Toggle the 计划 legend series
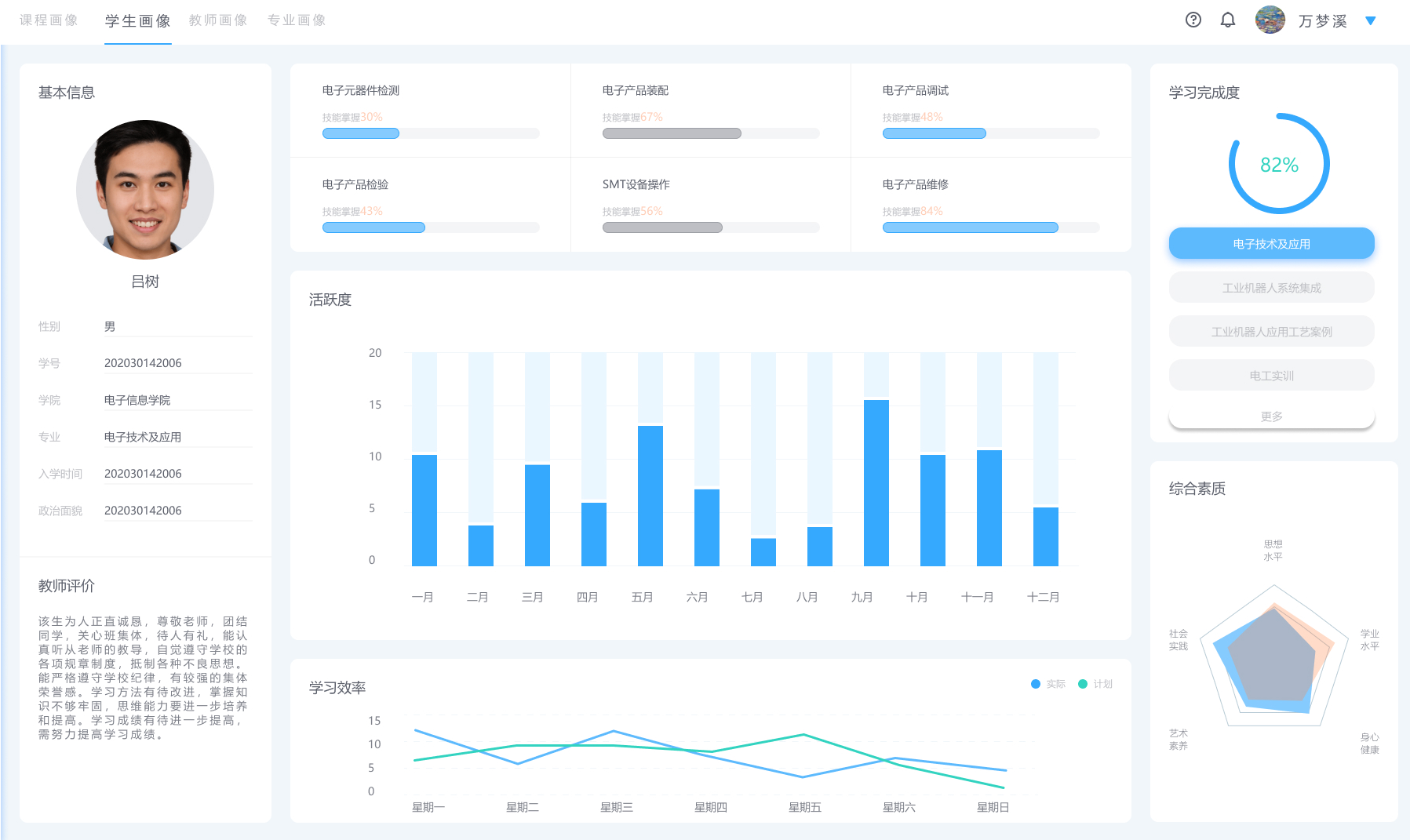 [x=1095, y=684]
